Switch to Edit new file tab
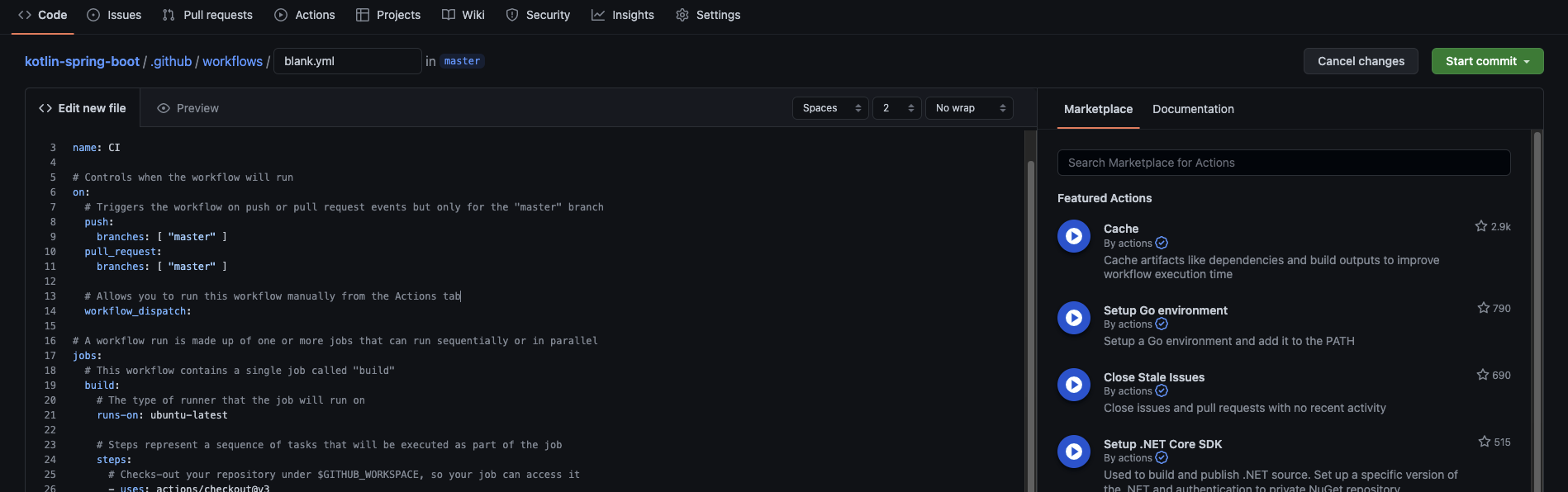The width and height of the screenshot is (1568, 492). point(83,108)
